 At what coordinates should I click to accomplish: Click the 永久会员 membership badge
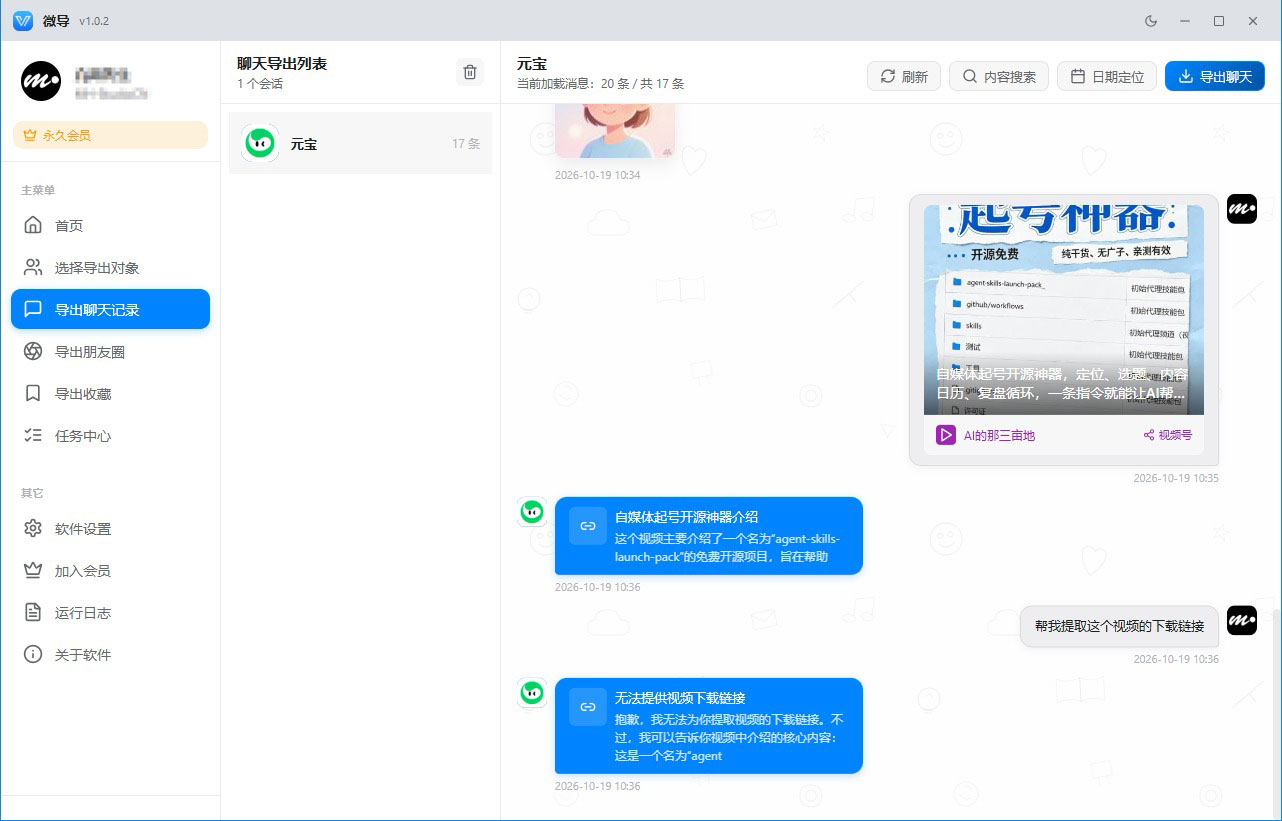[110, 135]
